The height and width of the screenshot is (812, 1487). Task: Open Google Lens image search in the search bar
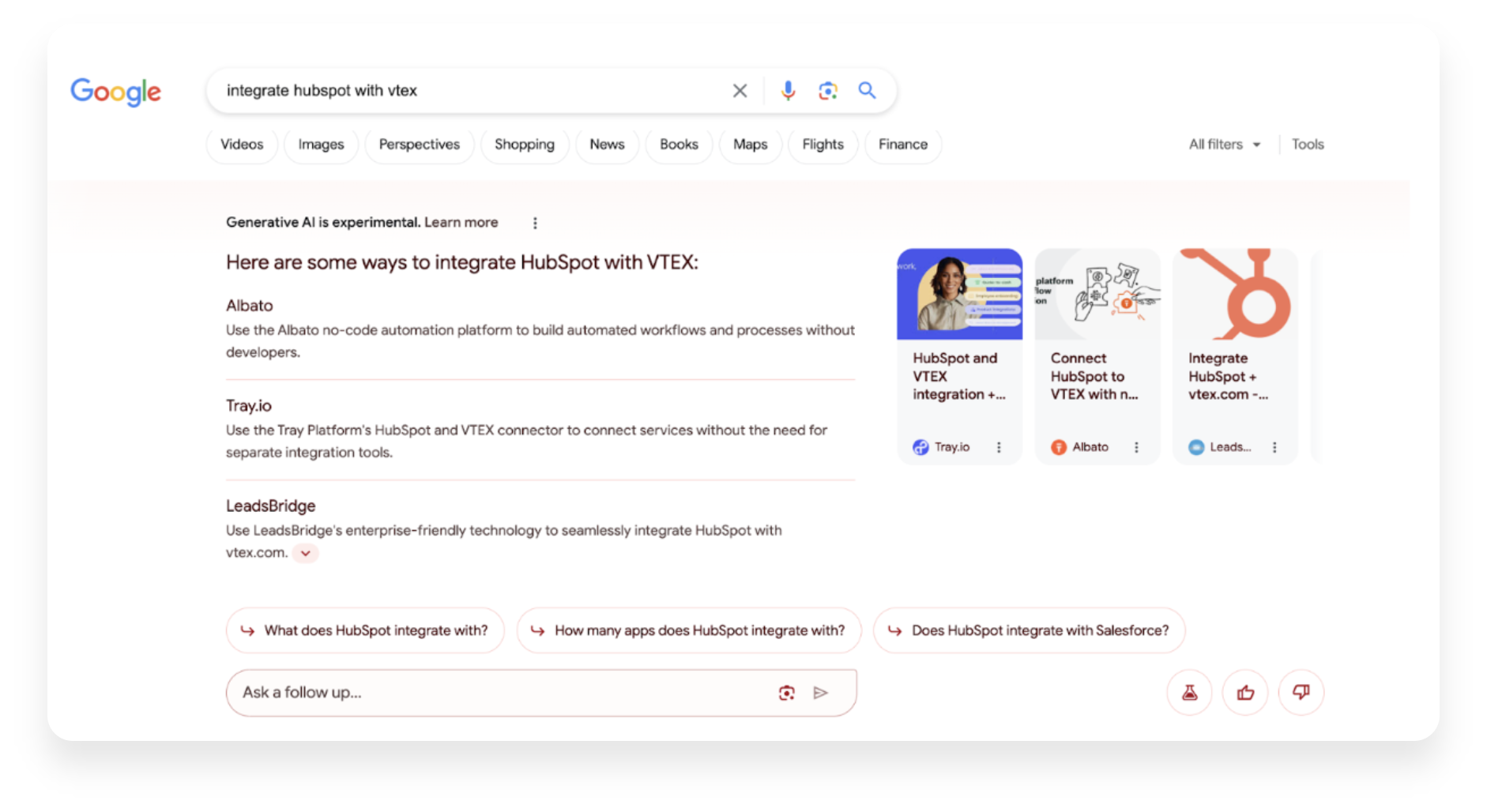(x=827, y=91)
